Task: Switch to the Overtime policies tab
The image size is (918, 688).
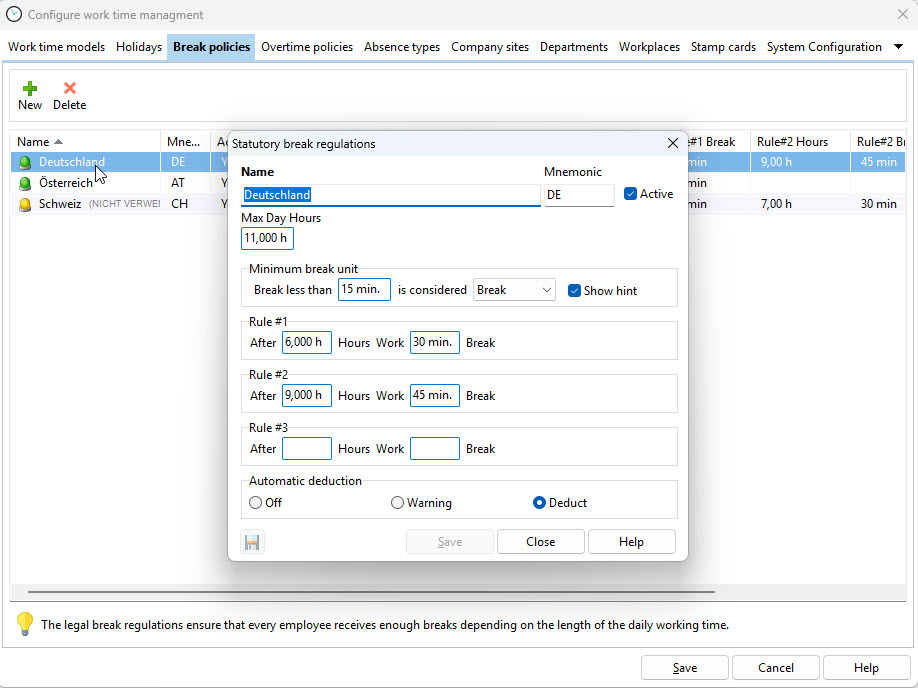Action: tap(307, 47)
